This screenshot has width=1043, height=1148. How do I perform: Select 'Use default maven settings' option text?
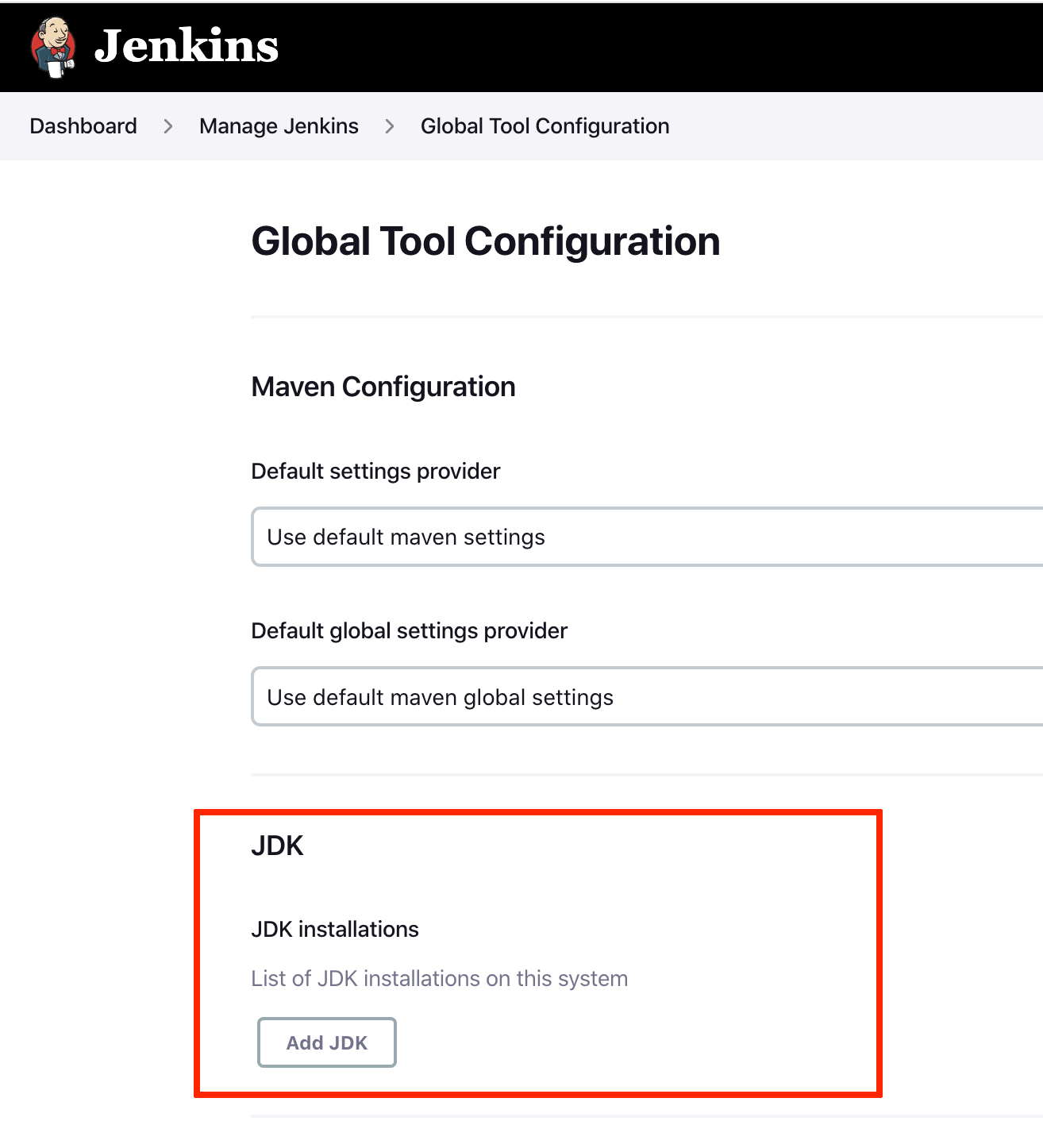pyautogui.click(x=406, y=537)
